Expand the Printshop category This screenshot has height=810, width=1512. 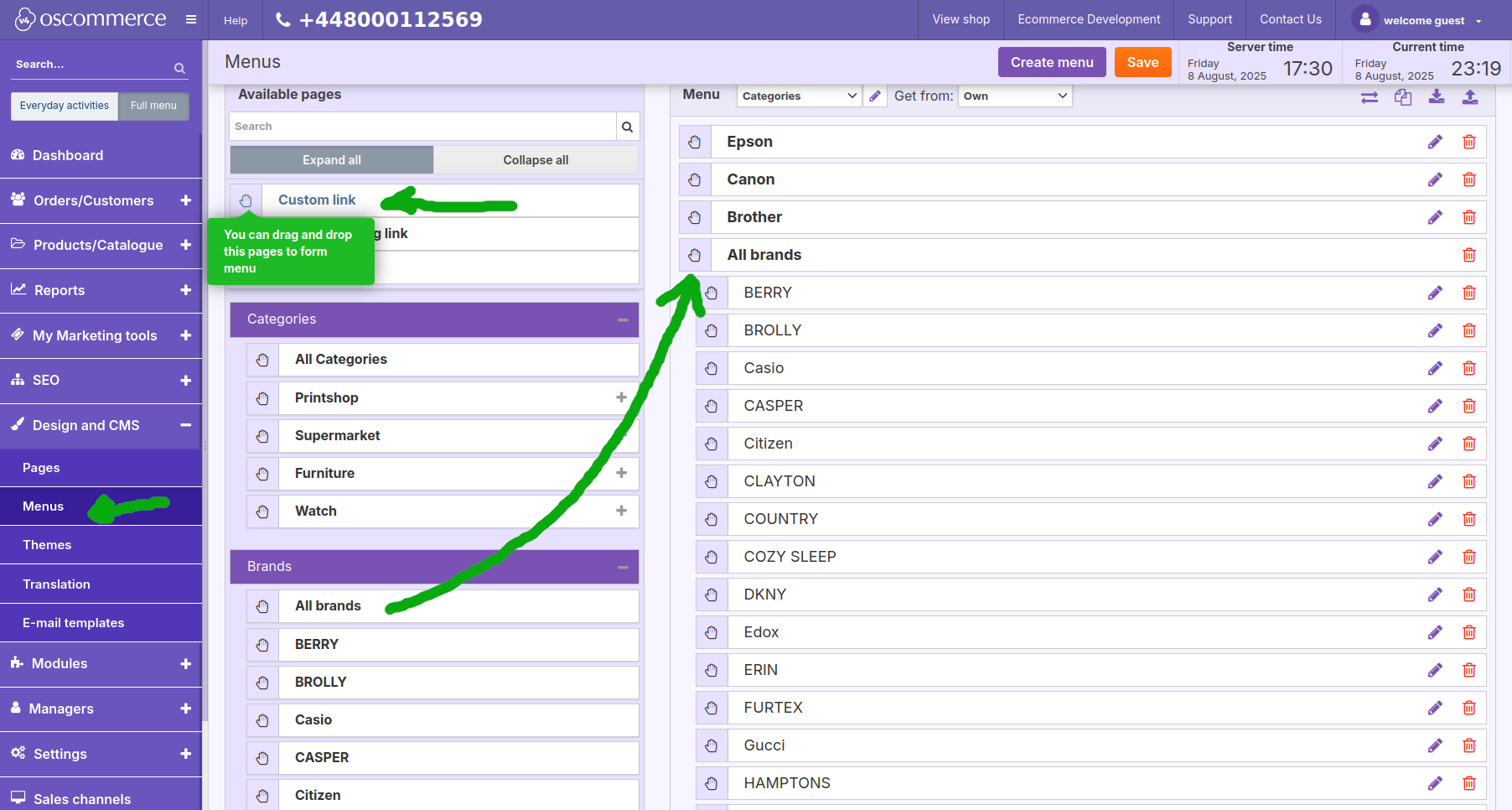[621, 397]
